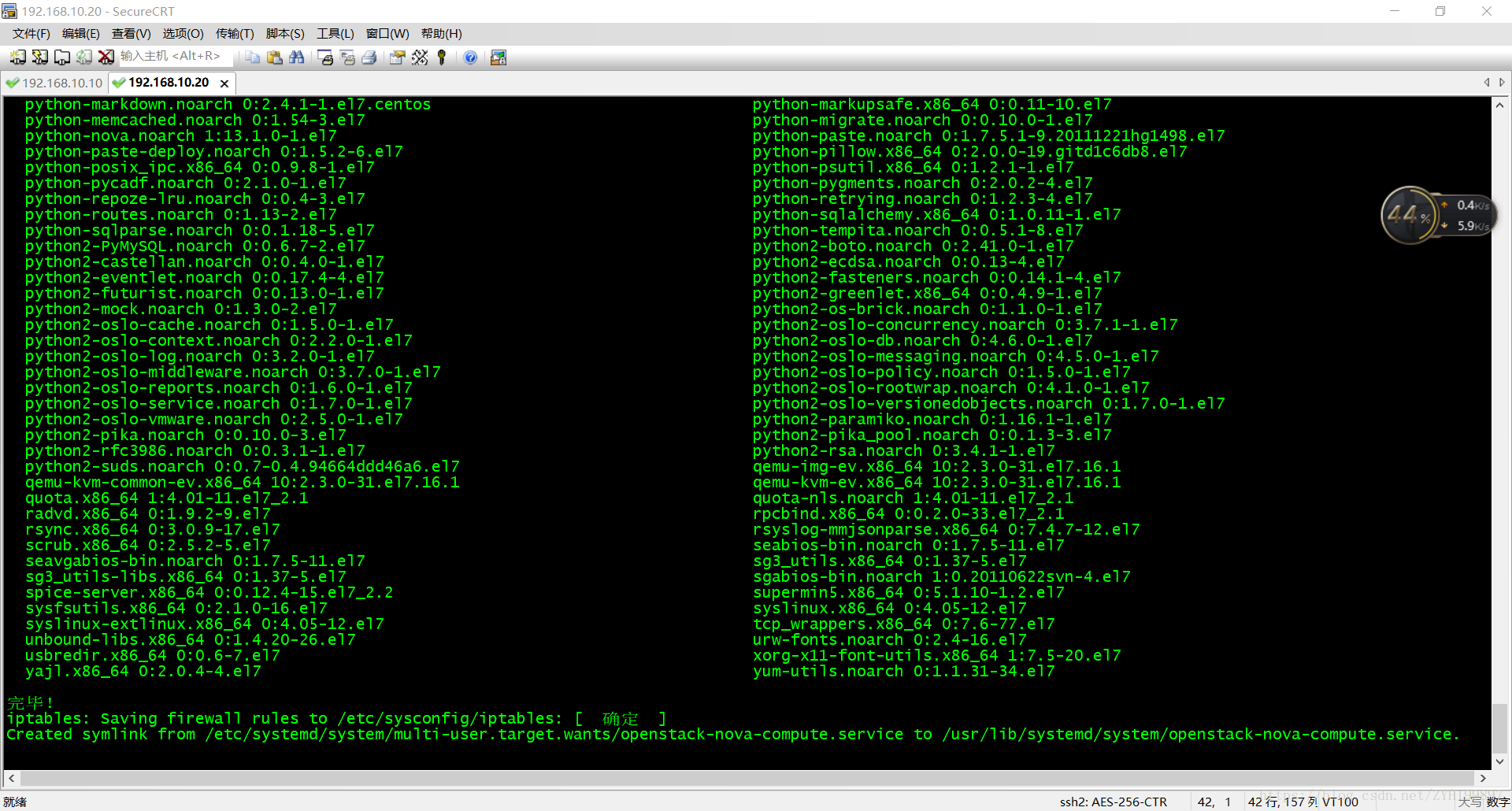
Task: Click the horizontal scrollbar track
Action: click(747, 778)
